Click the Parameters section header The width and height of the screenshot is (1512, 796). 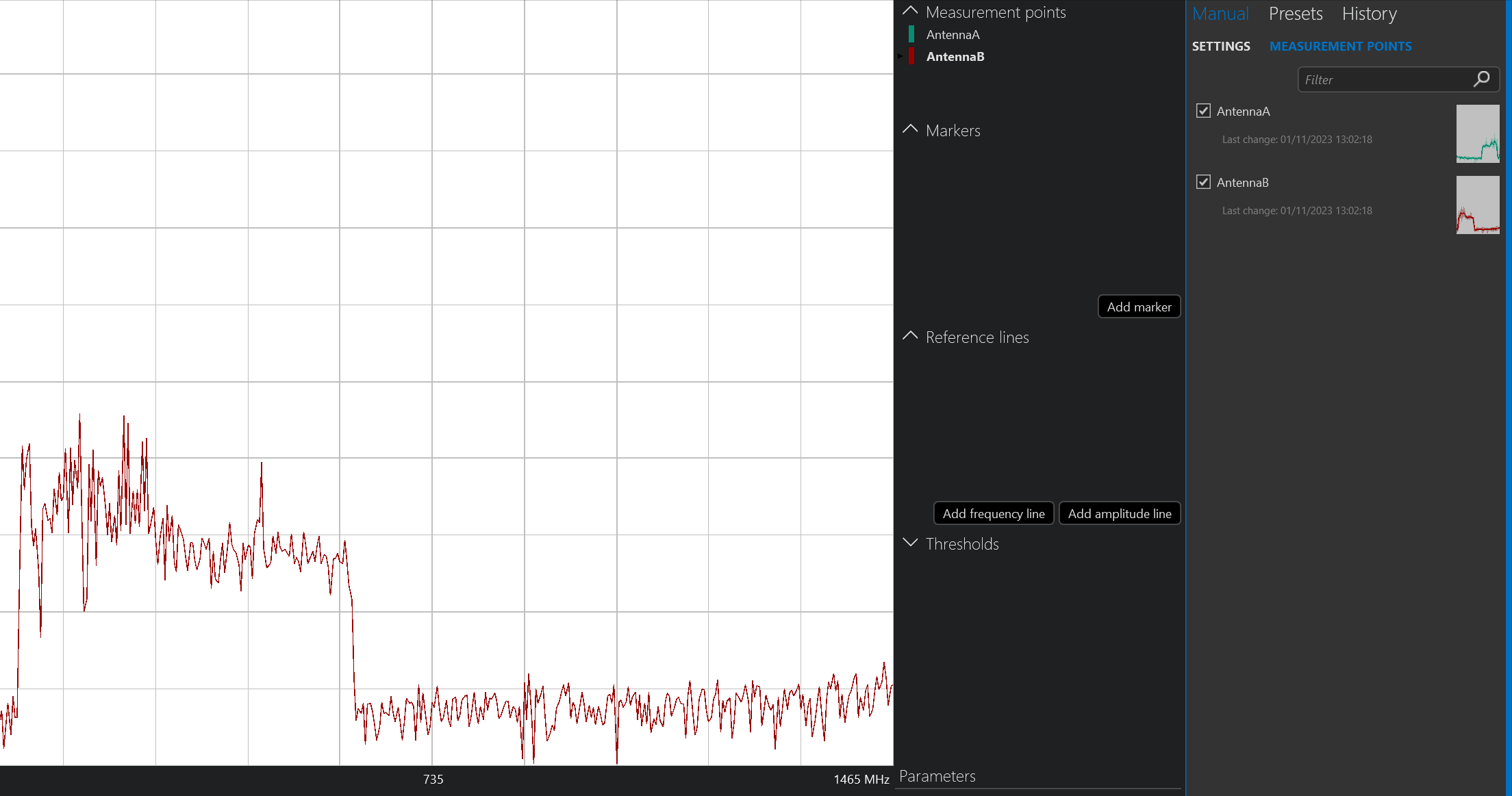coord(937,776)
